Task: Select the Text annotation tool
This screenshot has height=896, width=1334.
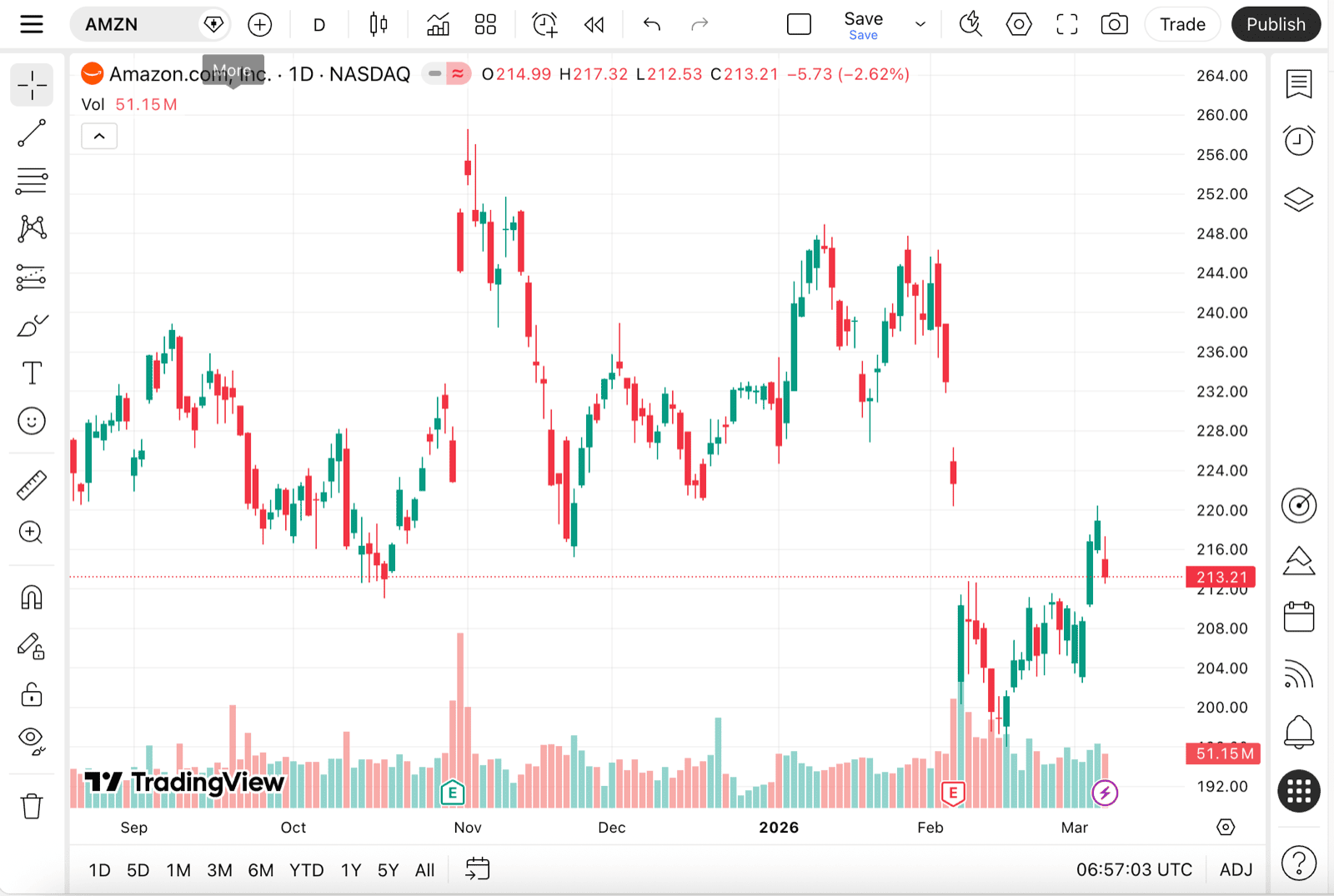Action: pyautogui.click(x=31, y=373)
